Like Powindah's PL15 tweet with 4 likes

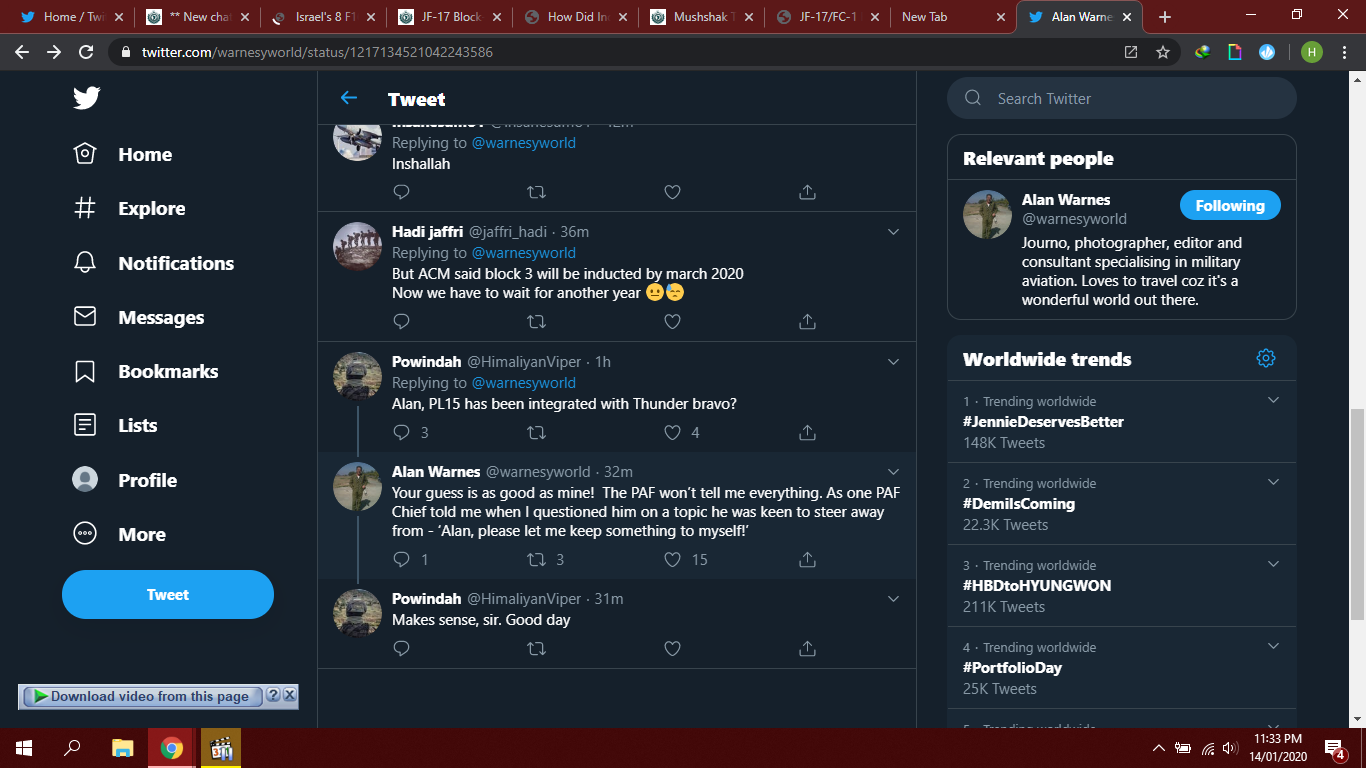click(672, 432)
